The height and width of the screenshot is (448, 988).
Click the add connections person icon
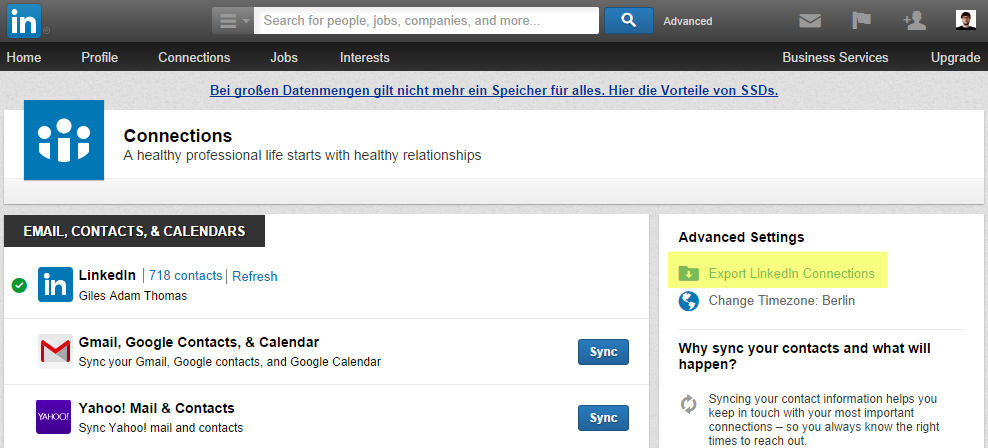[x=914, y=21]
